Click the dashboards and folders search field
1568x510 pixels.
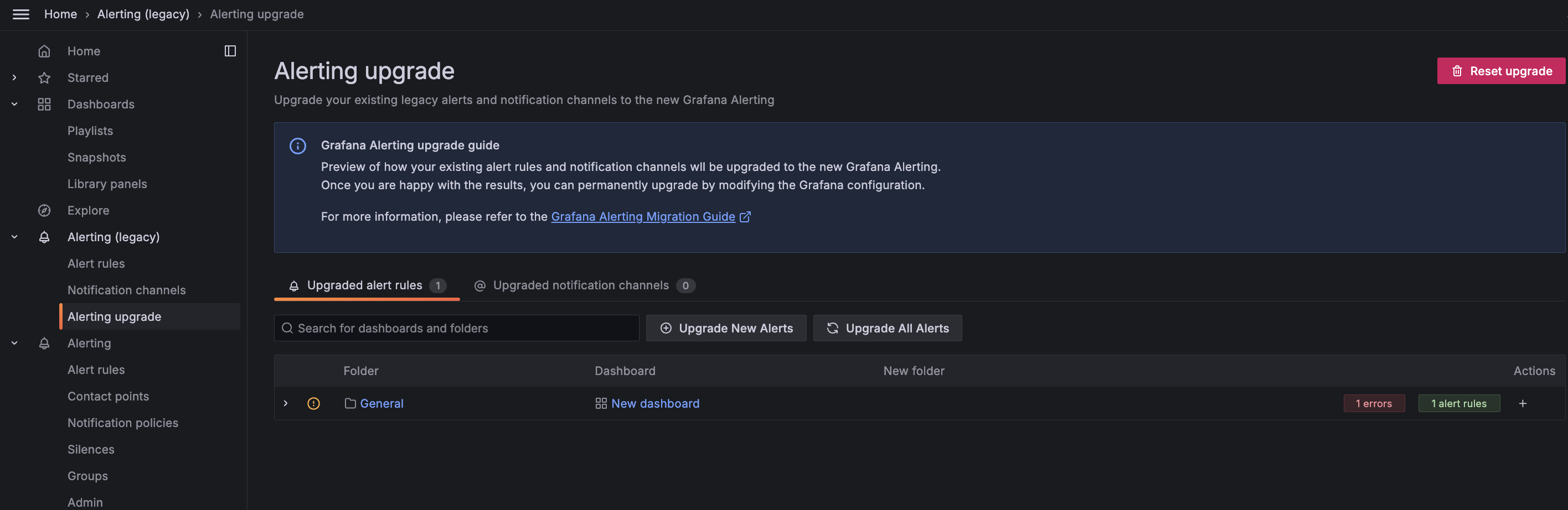tap(456, 327)
